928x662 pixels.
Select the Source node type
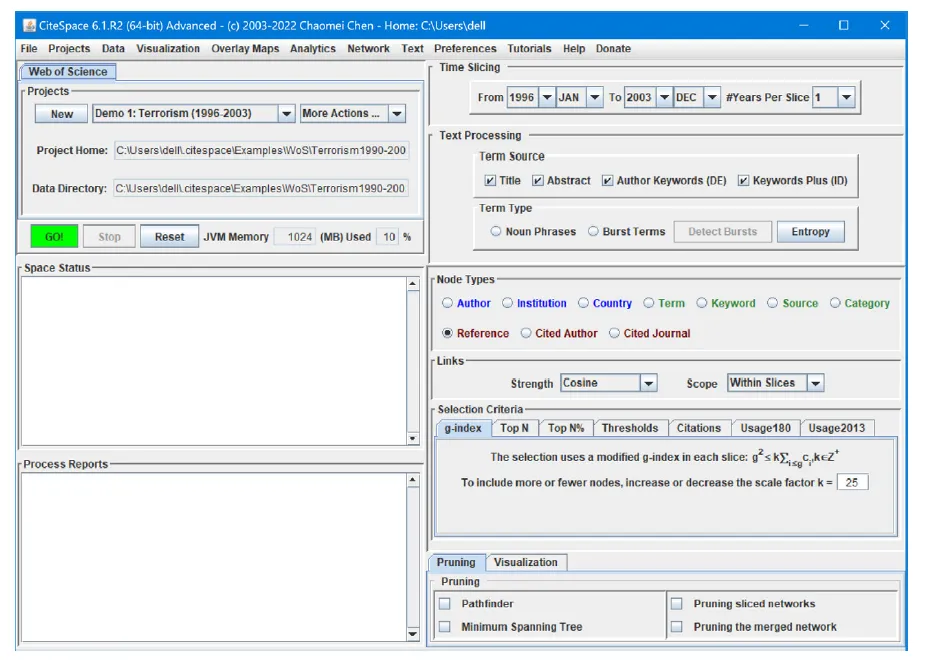772,303
